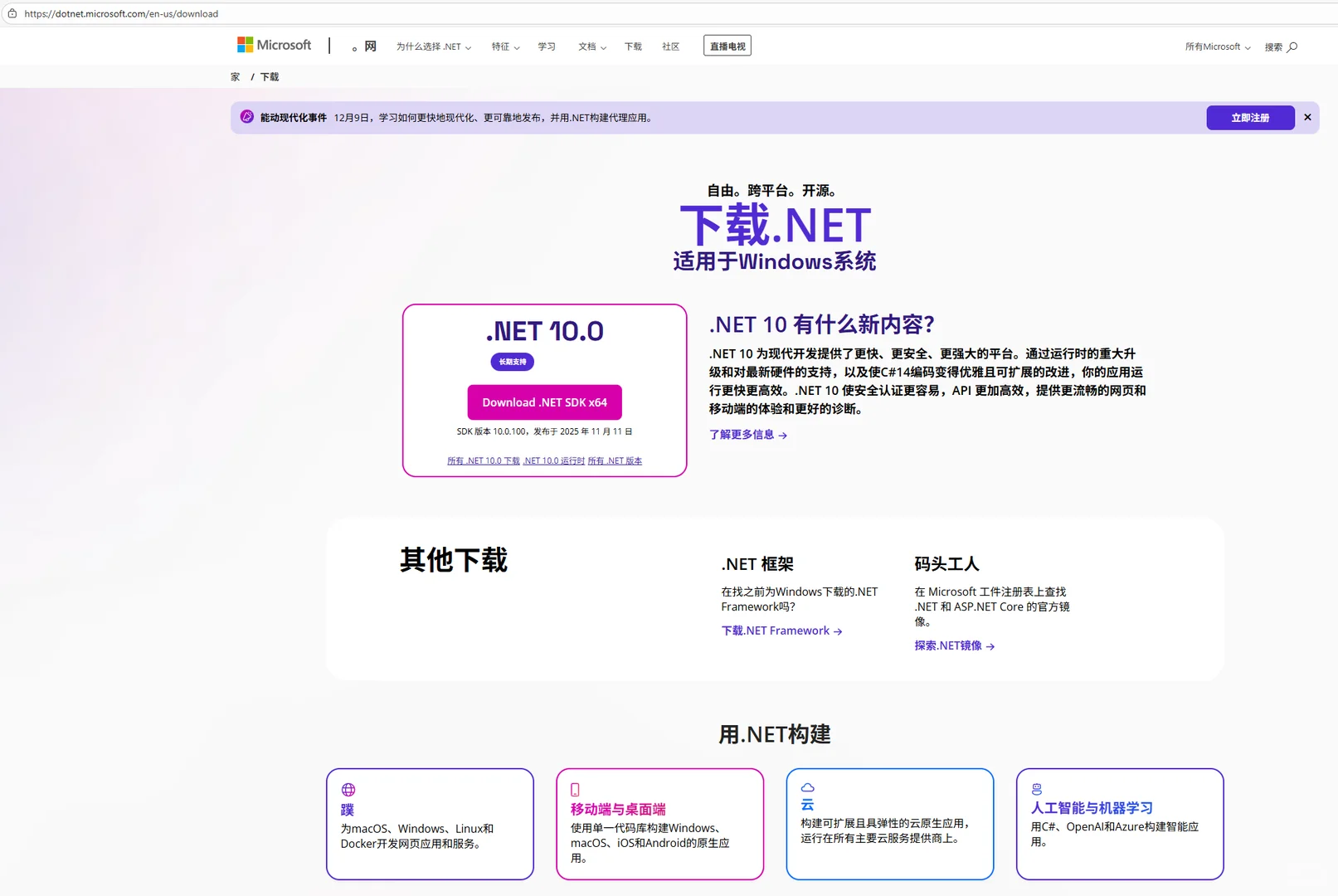Select 社区 in the navigation bar
The height and width of the screenshot is (896, 1338).
[670, 46]
